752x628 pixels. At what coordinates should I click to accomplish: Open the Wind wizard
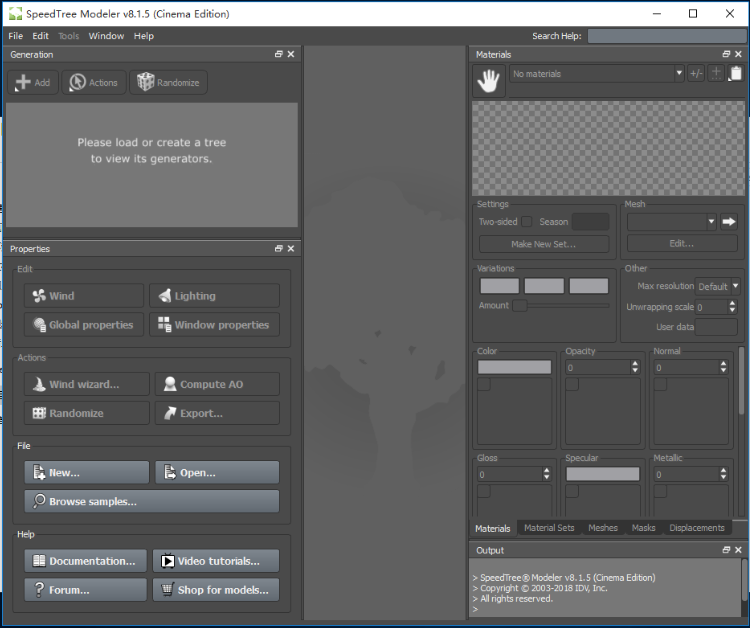click(86, 384)
